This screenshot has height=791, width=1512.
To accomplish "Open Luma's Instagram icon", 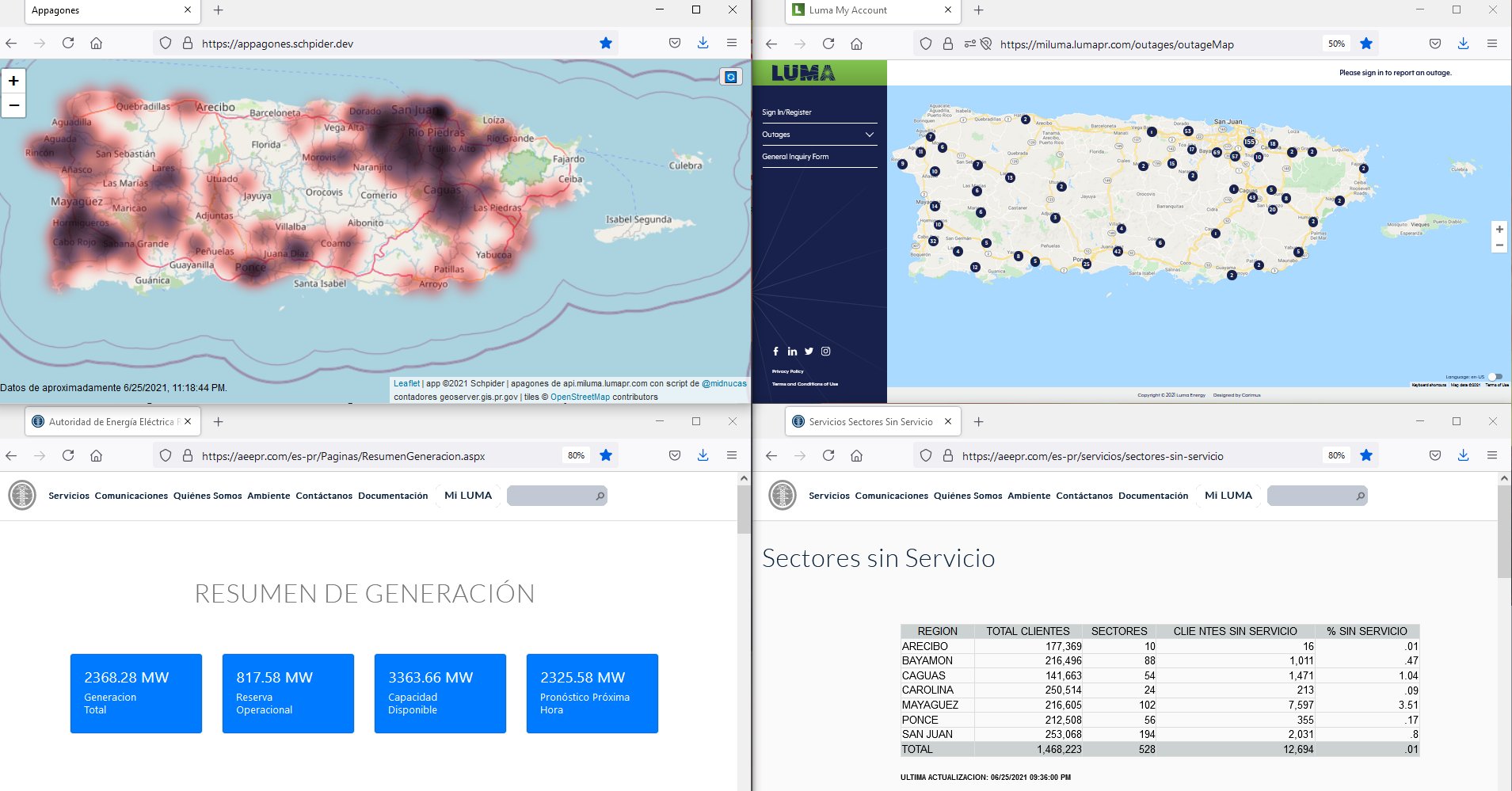I will [x=825, y=352].
